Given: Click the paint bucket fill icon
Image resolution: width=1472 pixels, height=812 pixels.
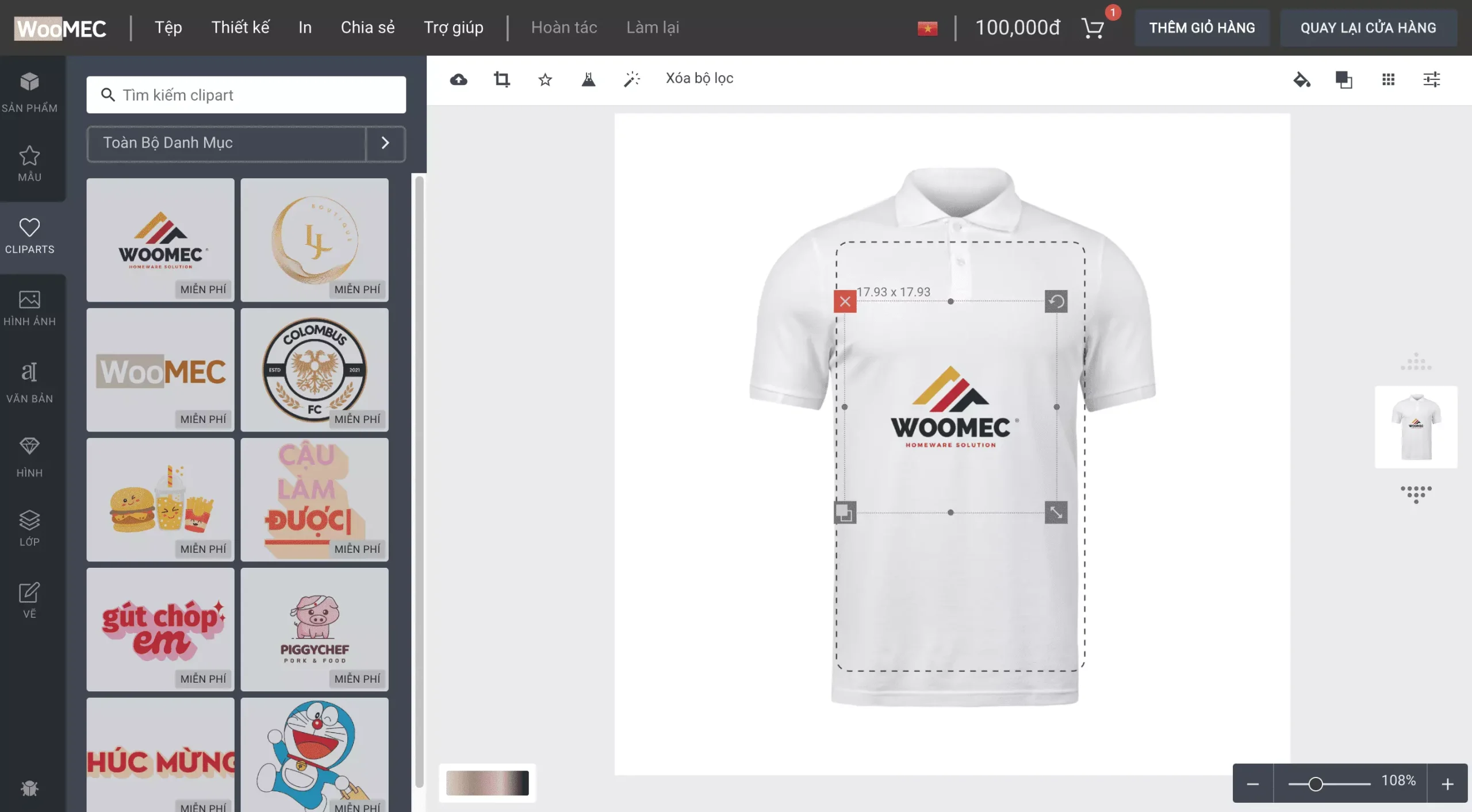Looking at the screenshot, I should click(x=1302, y=79).
